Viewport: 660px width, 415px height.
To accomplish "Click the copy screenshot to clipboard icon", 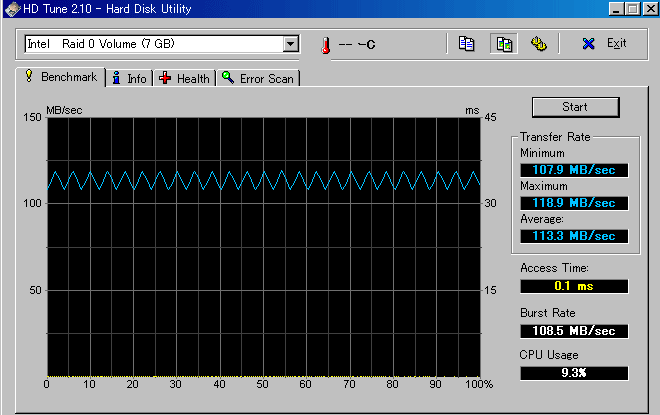I will tap(502, 44).
